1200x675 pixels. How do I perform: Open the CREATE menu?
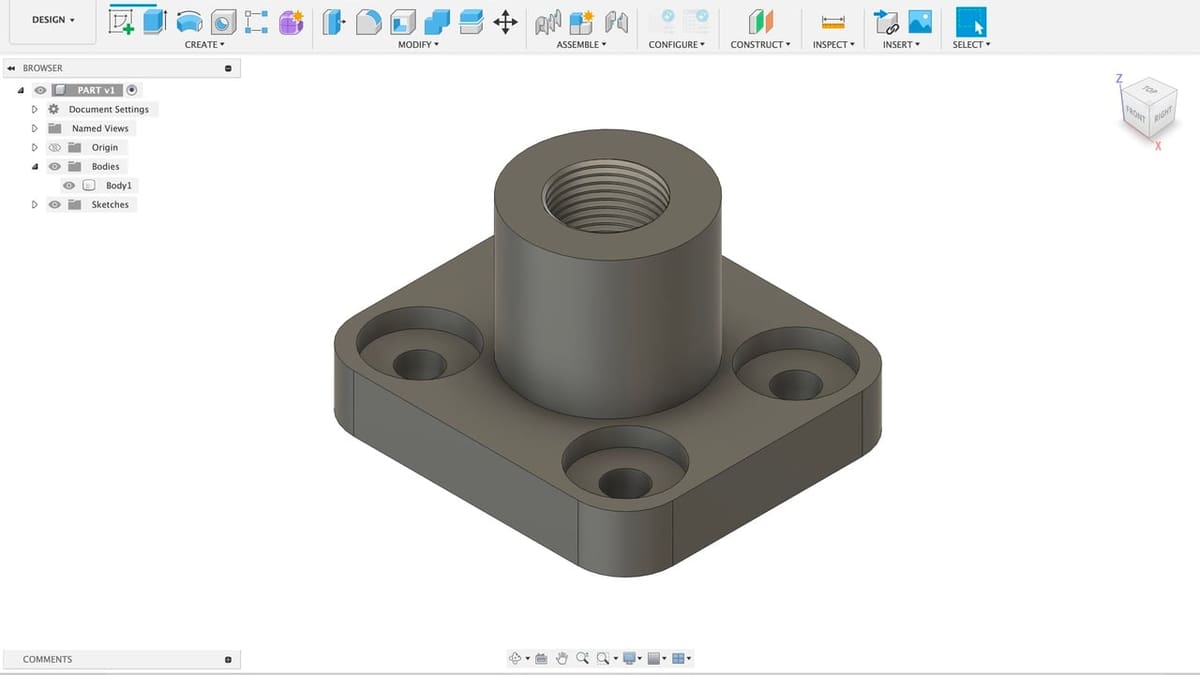point(204,45)
